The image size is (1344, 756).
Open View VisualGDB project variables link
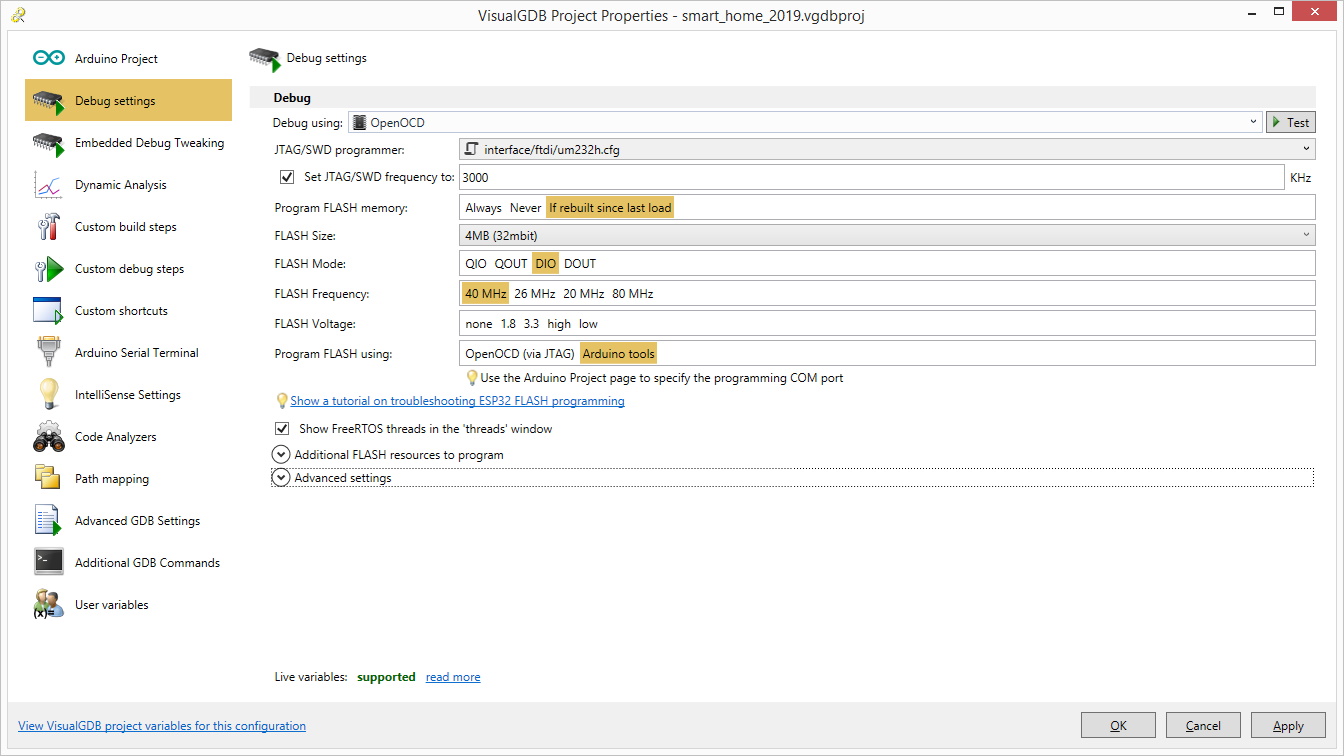[x=162, y=726]
